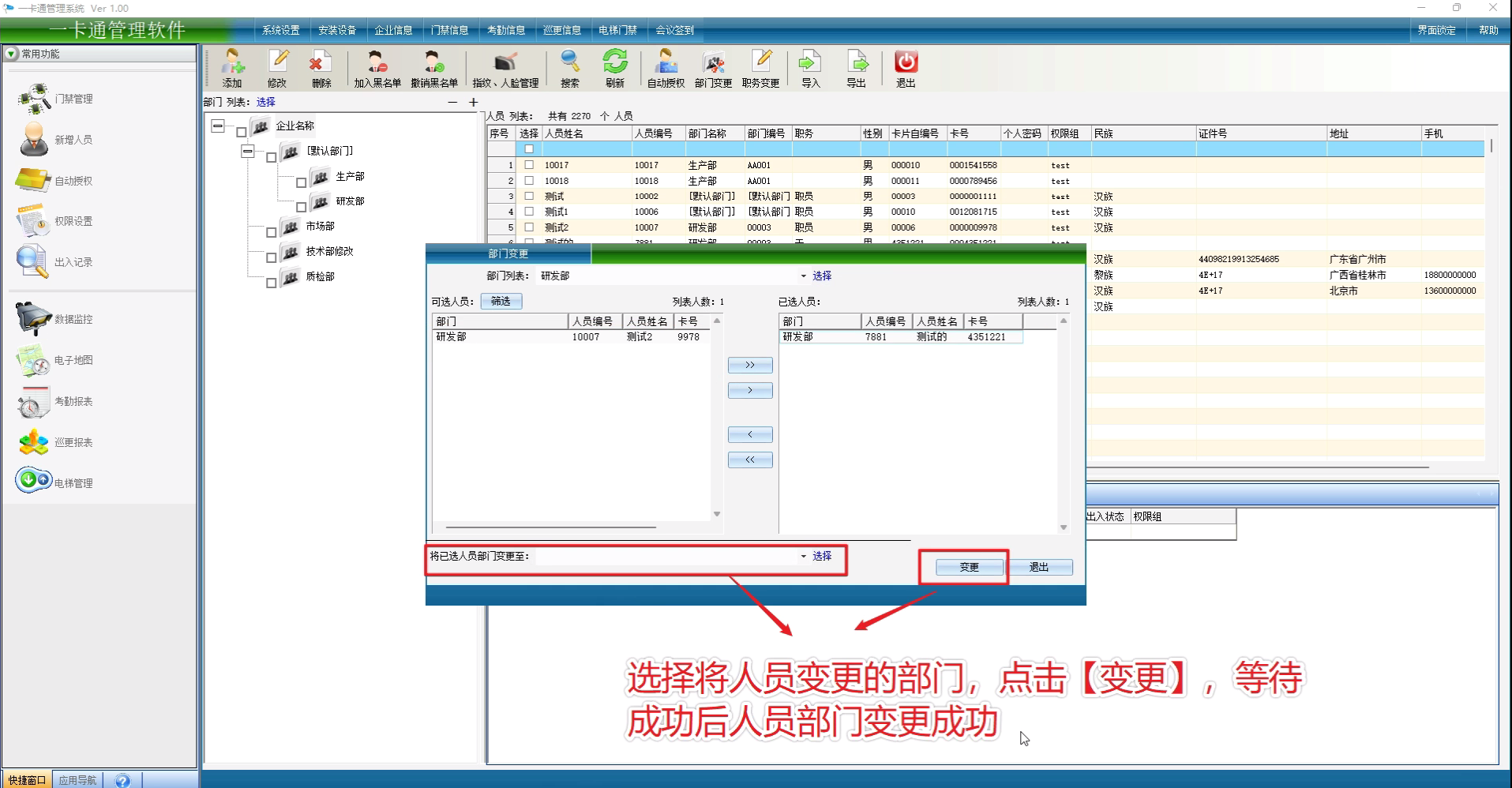Open 考勤报表 in the left sidebar

tap(55, 402)
